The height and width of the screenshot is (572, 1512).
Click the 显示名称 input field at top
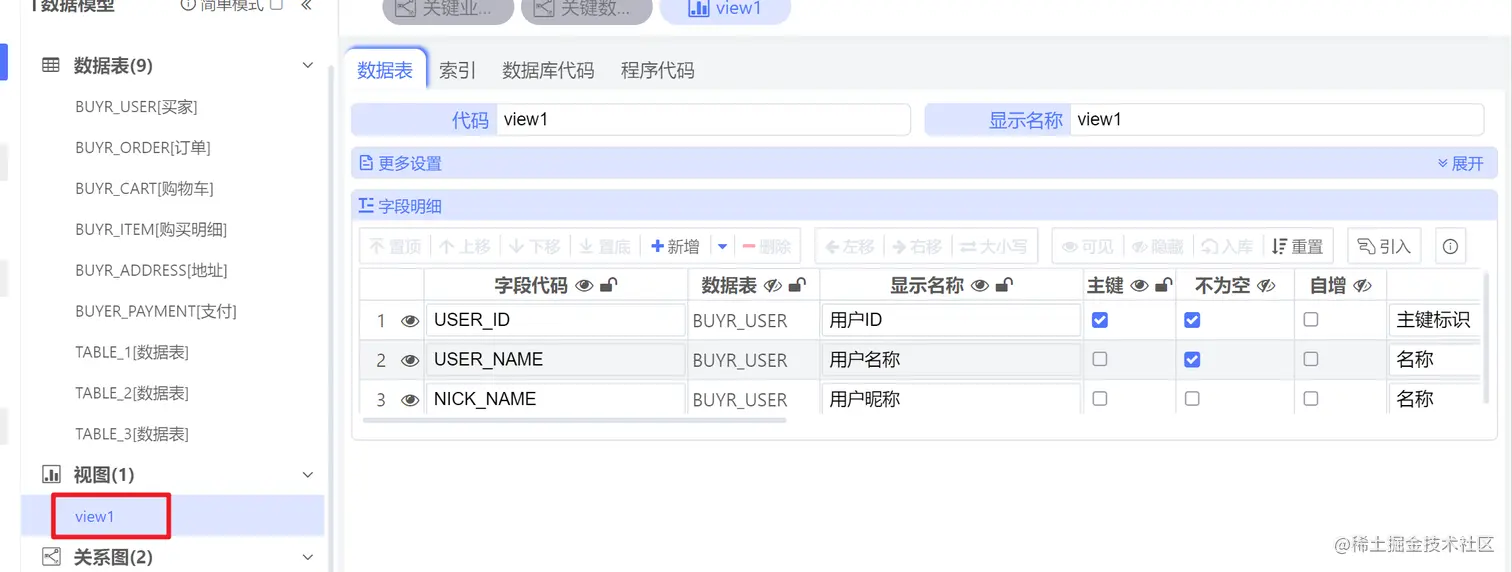(1276, 120)
